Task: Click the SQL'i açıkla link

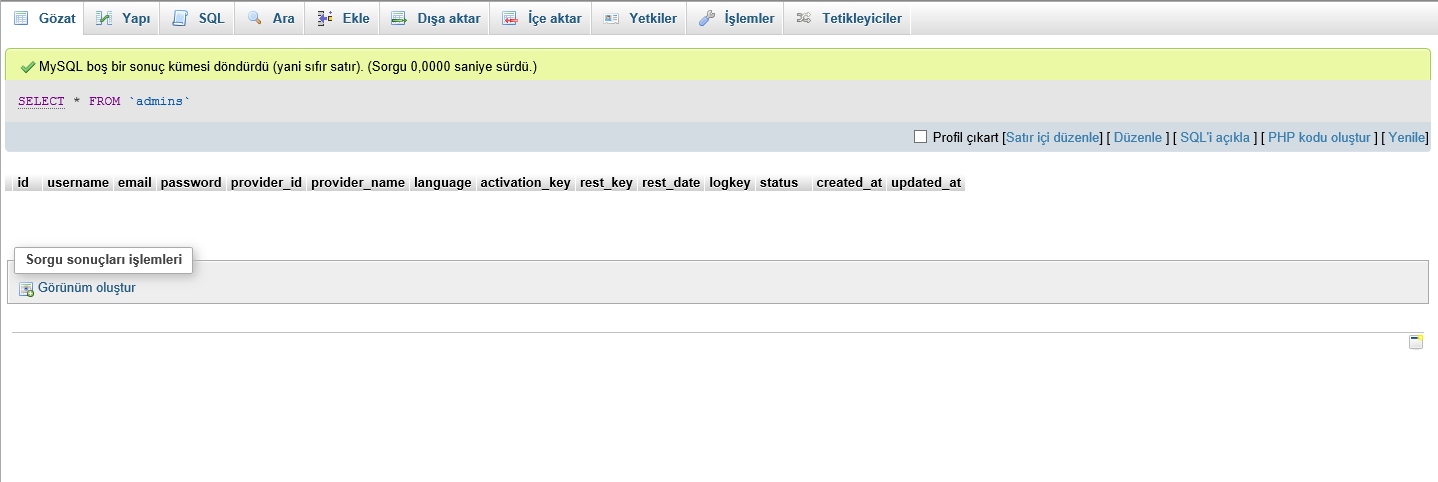Action: [1217, 137]
